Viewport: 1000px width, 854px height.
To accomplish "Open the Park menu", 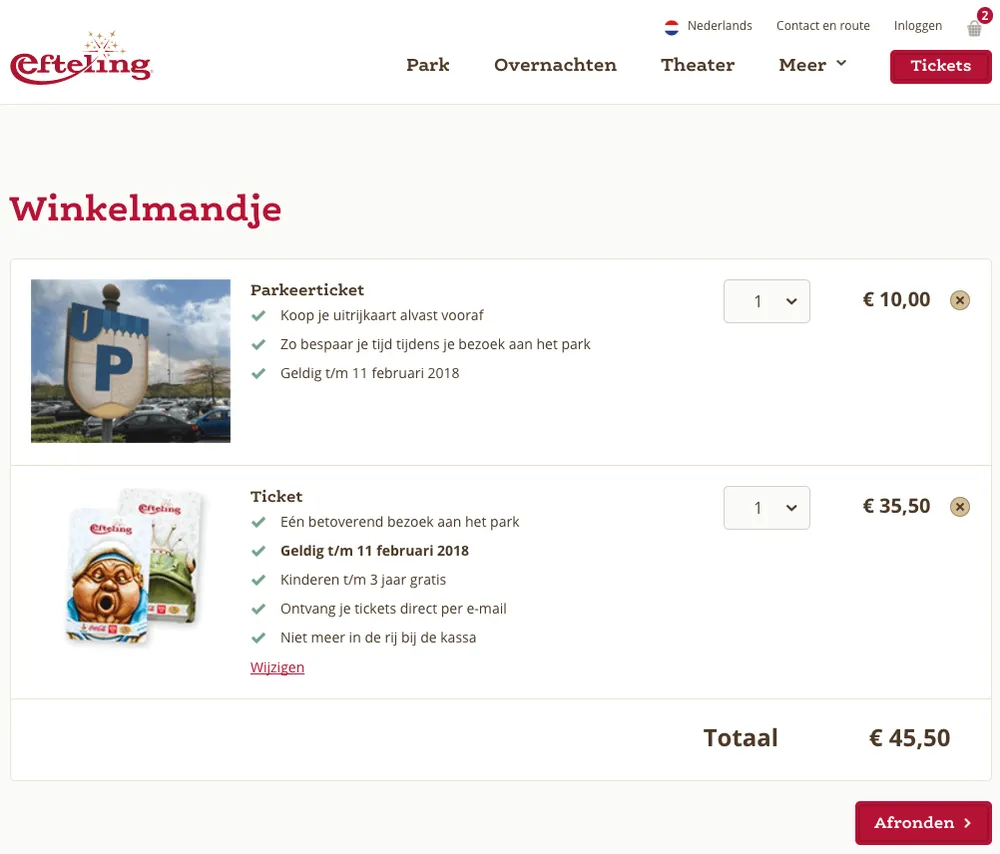I will [428, 64].
